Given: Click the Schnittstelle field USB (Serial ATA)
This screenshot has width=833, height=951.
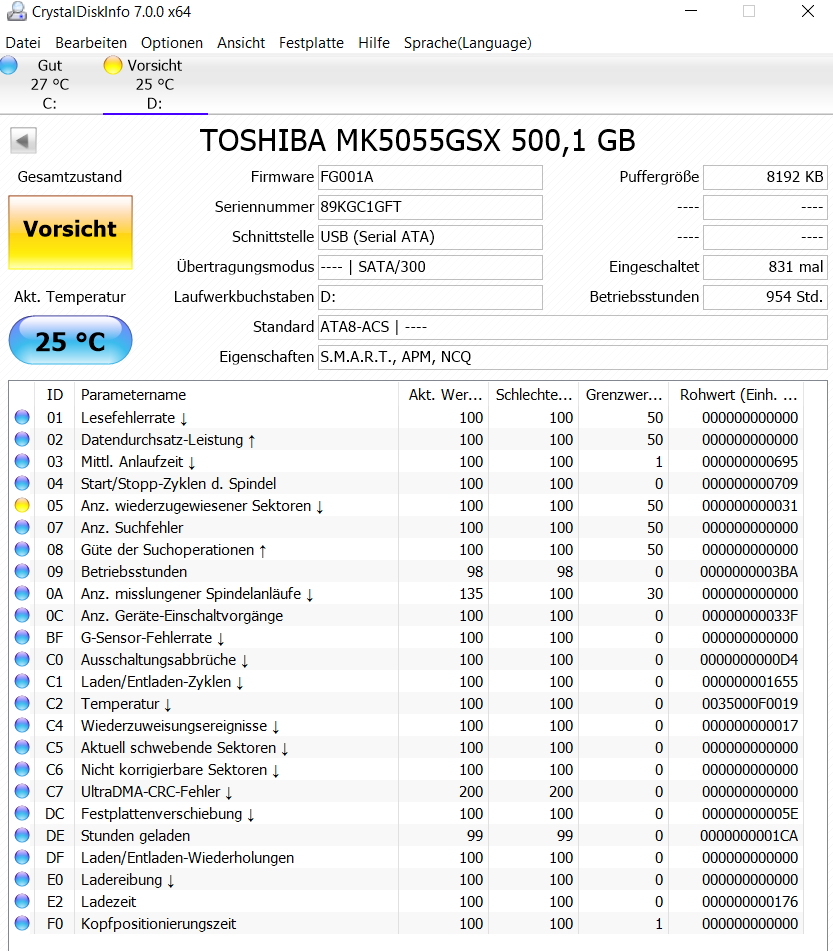Looking at the screenshot, I should (430, 237).
